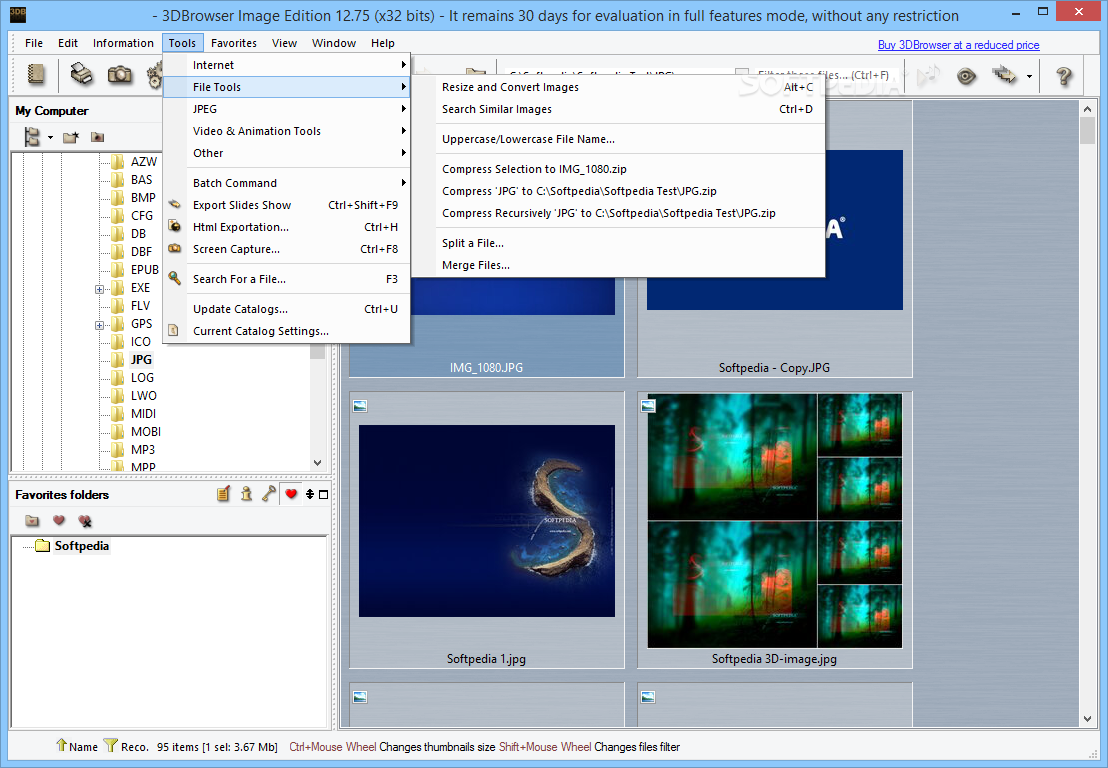Click the folder icon right of new-folder star icon
The height and width of the screenshot is (768, 1108).
pyautogui.click(x=98, y=137)
